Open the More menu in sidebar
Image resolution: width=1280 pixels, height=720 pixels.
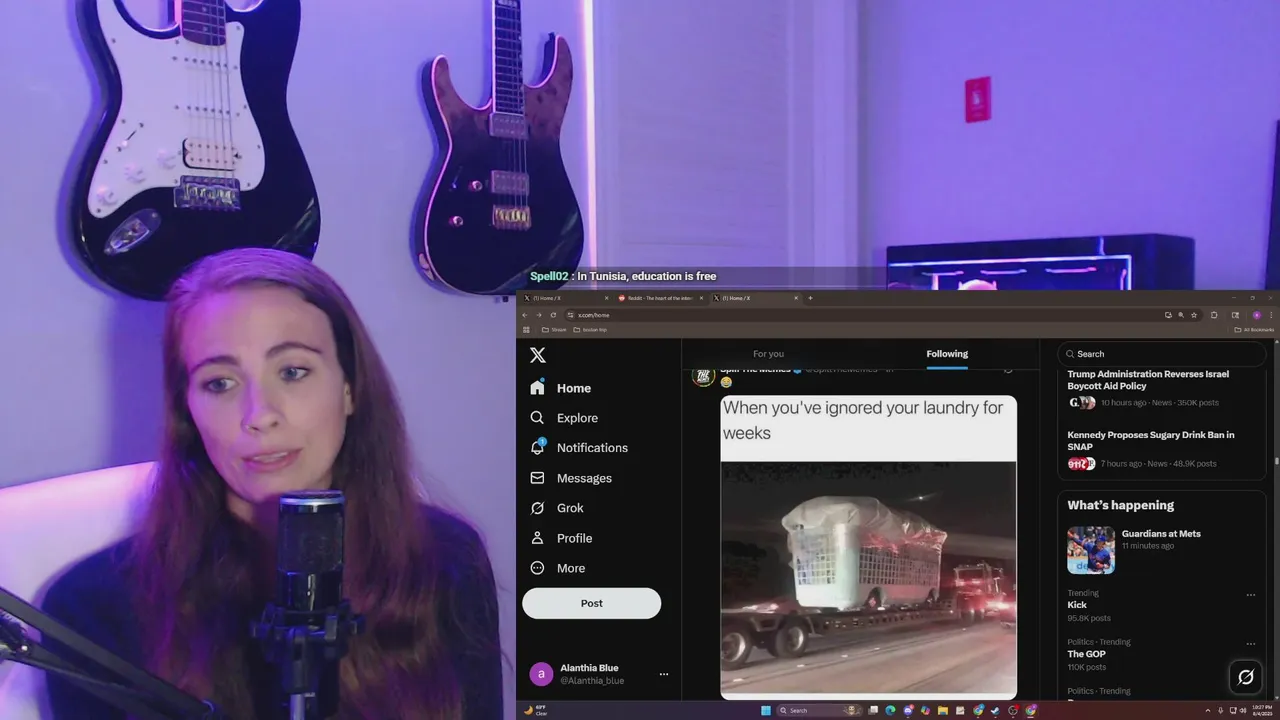tap(558, 568)
